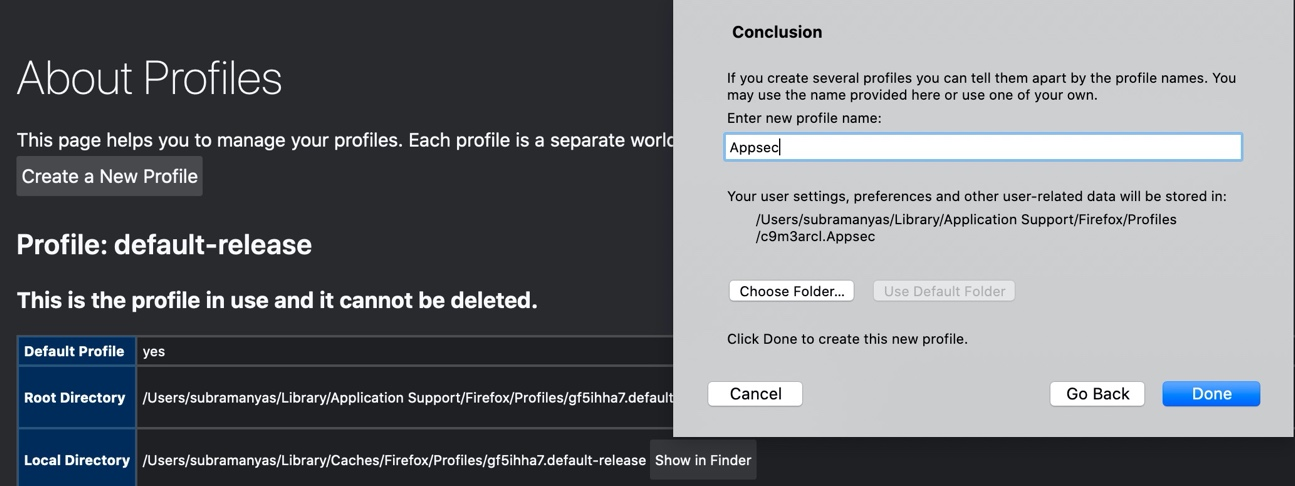
Task: Click the Create a New Profile button
Action: point(109,176)
